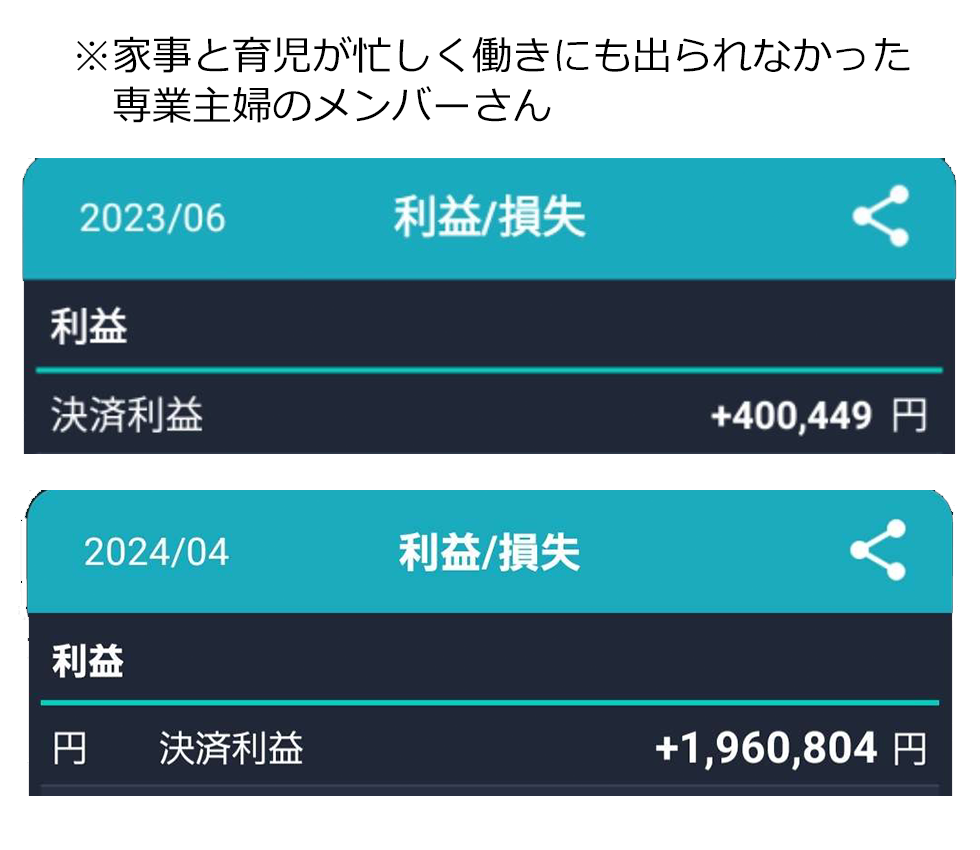Click the 利益/損失 title in the 2023/06 header
The image size is (980, 850).
(x=489, y=218)
